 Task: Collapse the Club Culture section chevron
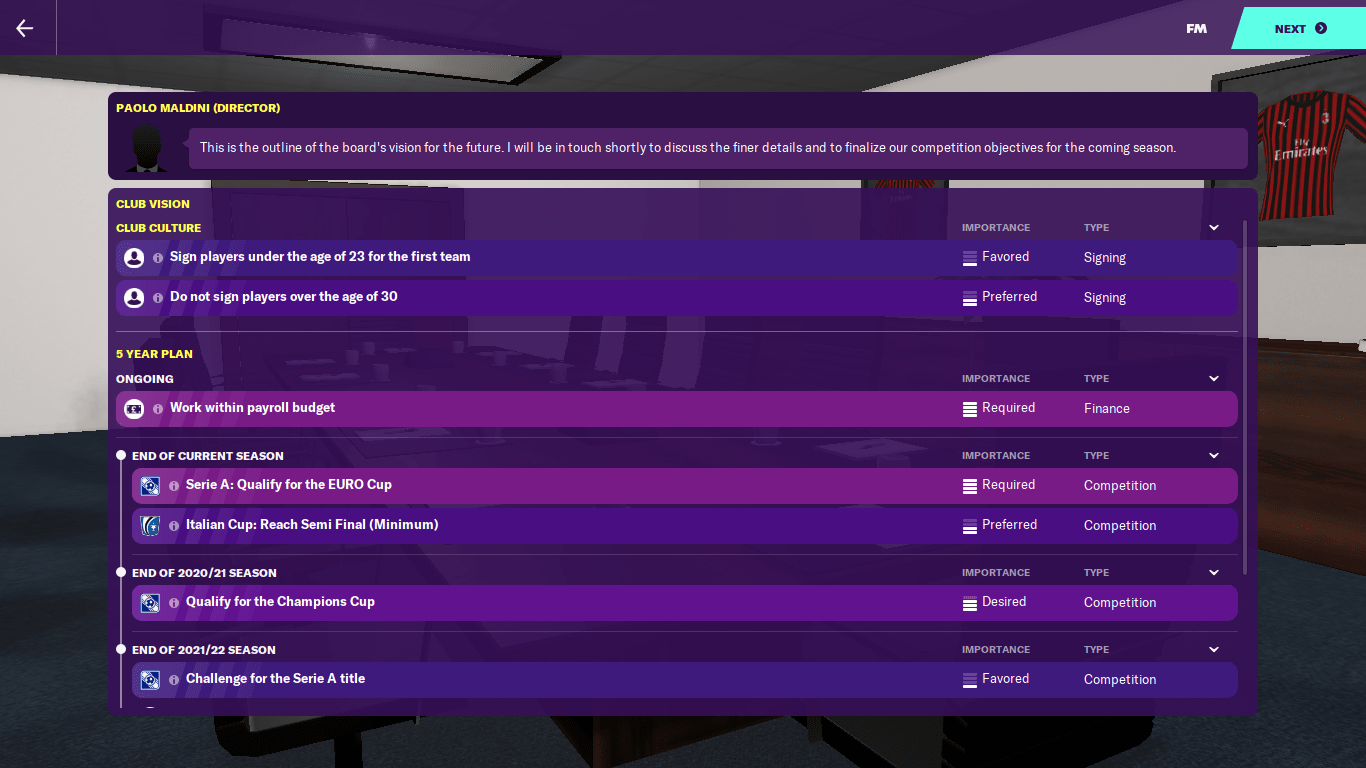pyautogui.click(x=1214, y=228)
